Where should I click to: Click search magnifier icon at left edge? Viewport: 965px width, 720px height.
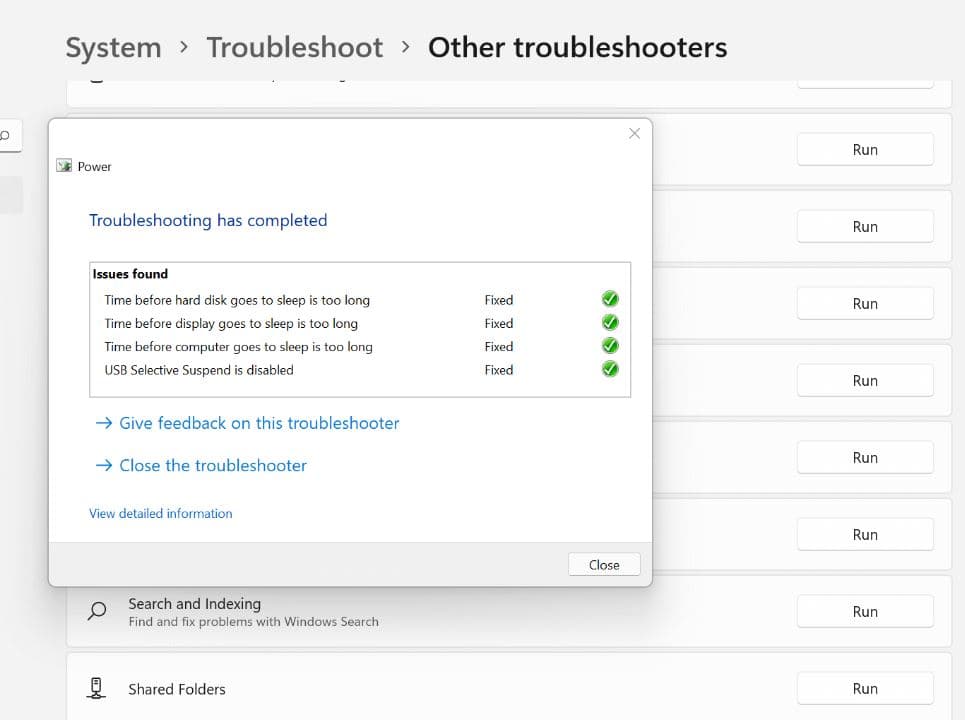tap(5, 134)
